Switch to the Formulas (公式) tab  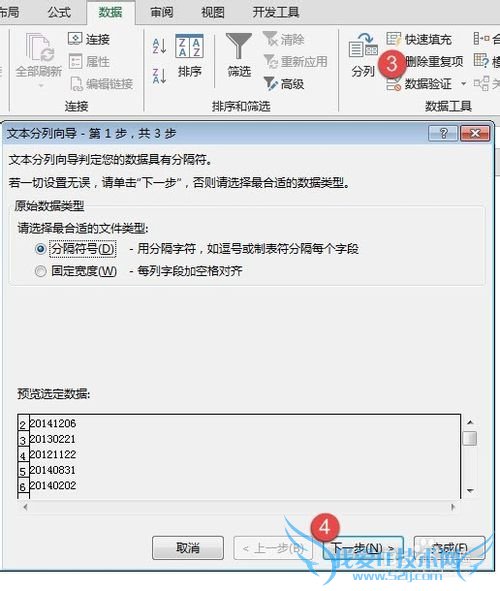tap(60, 12)
